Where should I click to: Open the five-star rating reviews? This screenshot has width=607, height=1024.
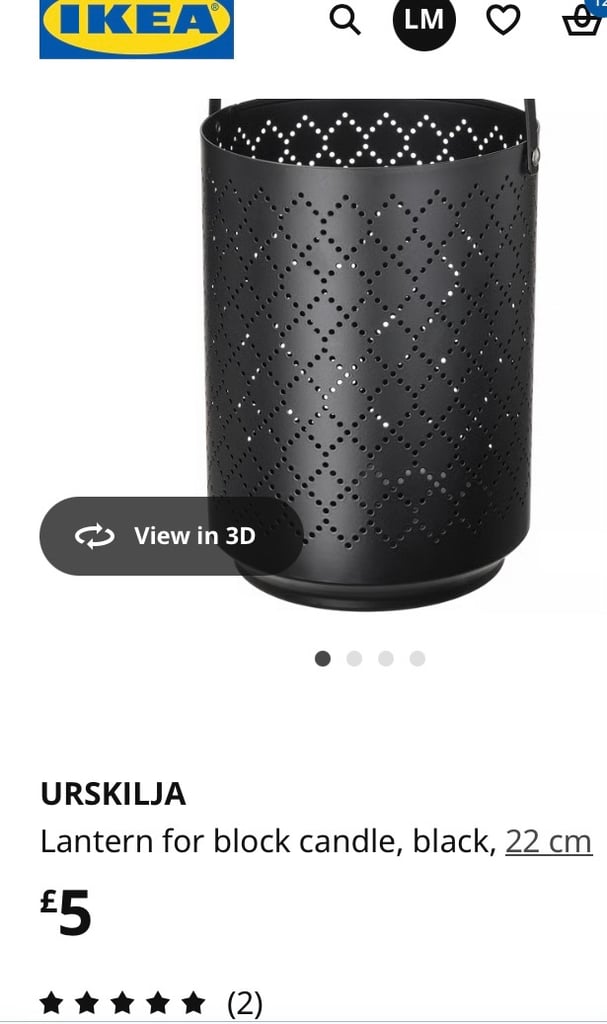(x=122, y=1002)
